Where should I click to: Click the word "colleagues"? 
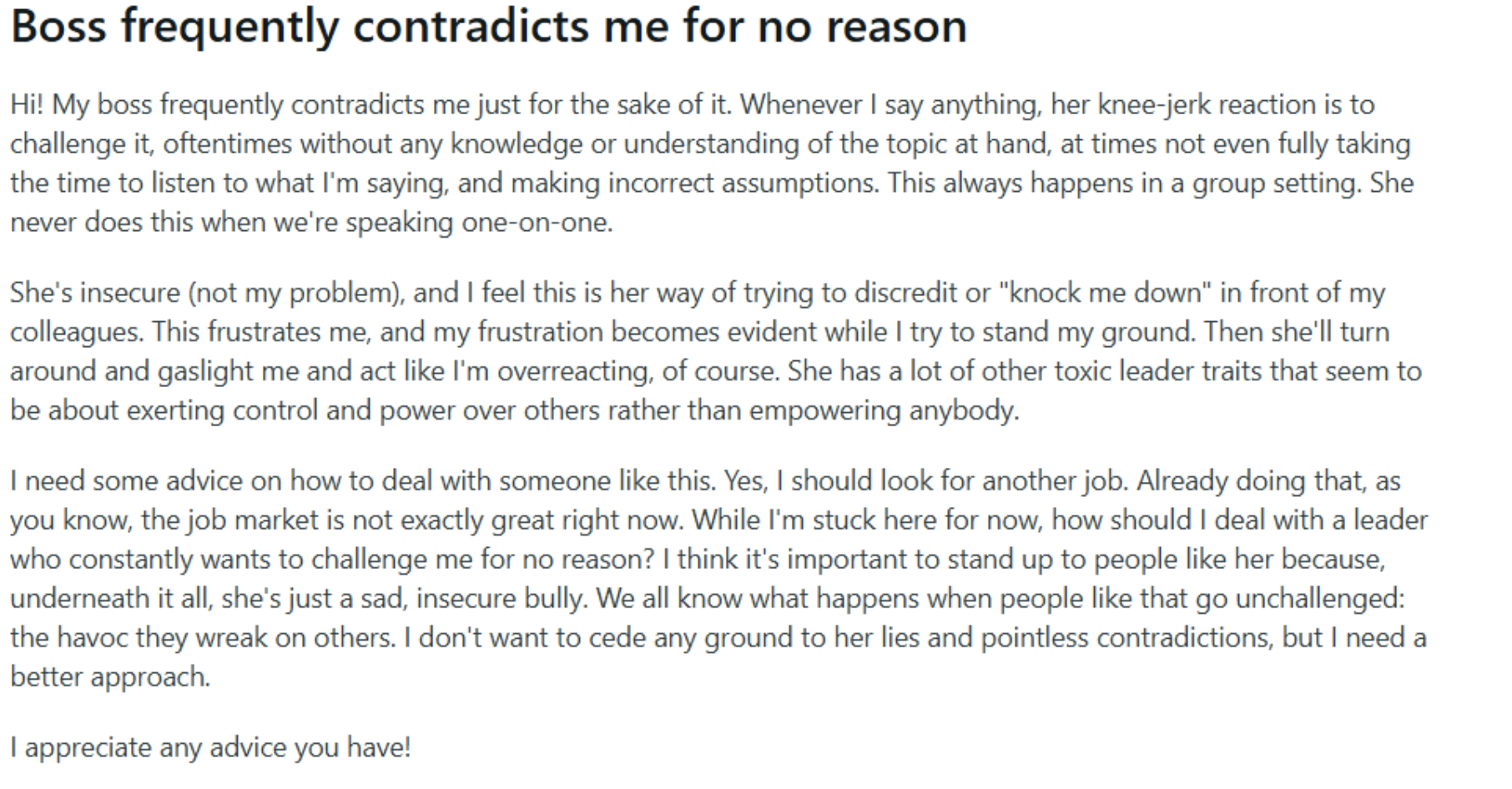76,332
